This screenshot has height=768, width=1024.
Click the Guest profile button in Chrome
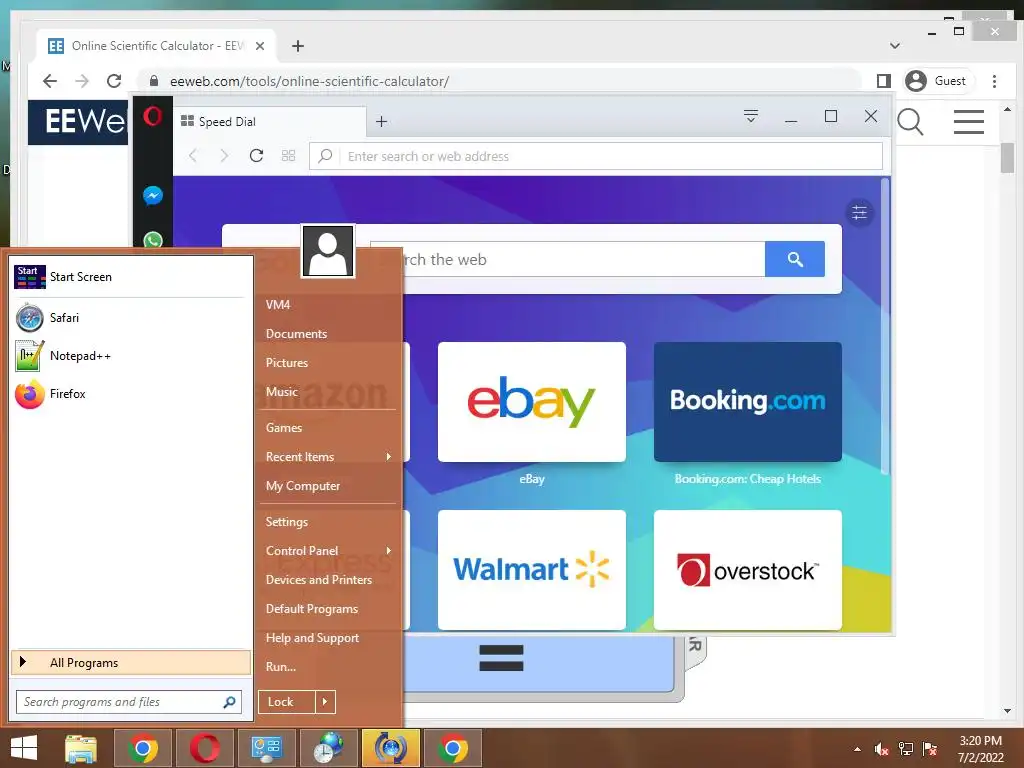pos(938,81)
